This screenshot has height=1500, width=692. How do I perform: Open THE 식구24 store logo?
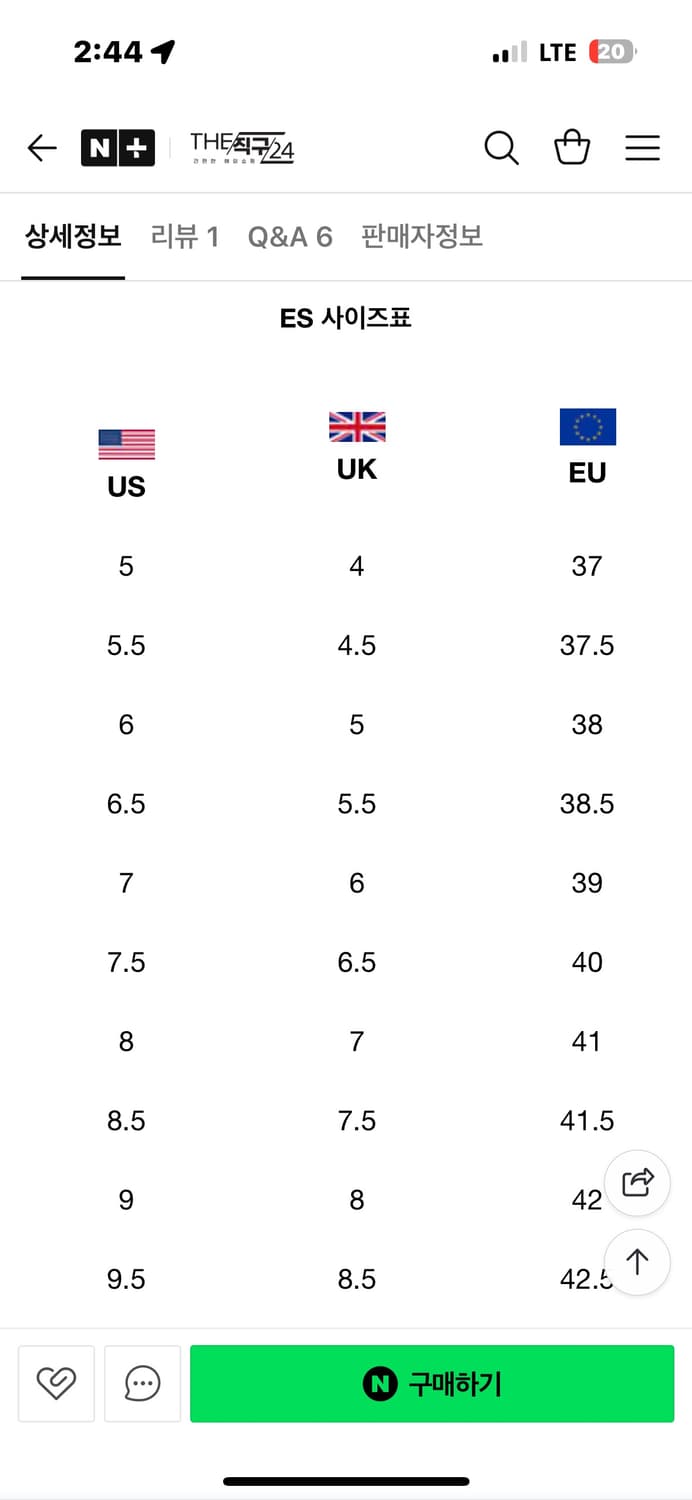[242, 149]
